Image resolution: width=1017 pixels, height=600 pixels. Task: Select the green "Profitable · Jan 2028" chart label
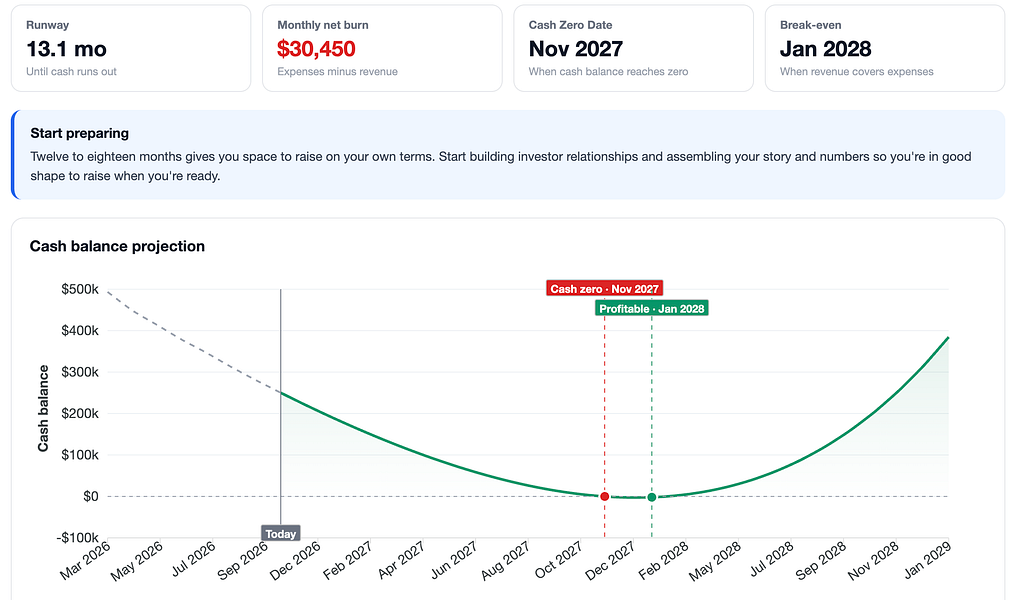652,309
